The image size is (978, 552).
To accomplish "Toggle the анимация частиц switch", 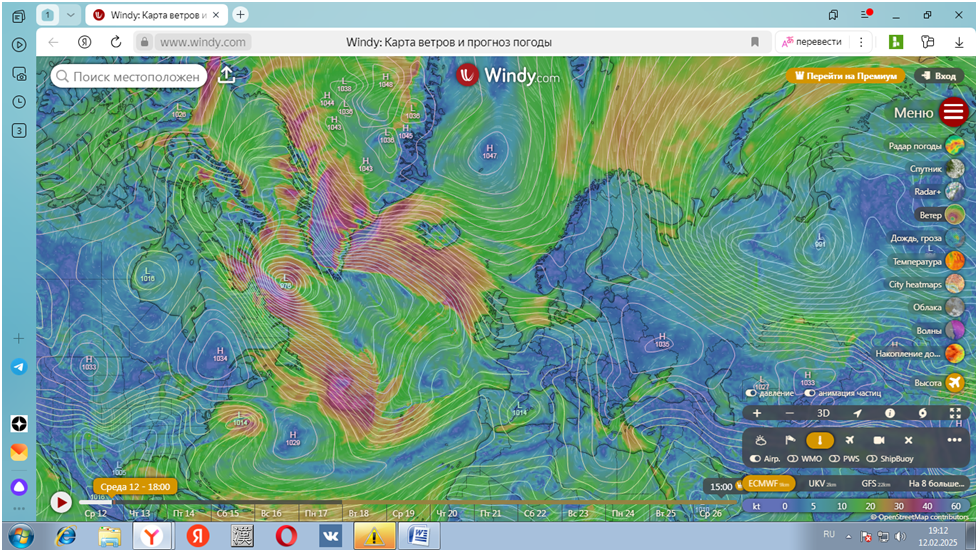I will pyautogui.click(x=810, y=393).
